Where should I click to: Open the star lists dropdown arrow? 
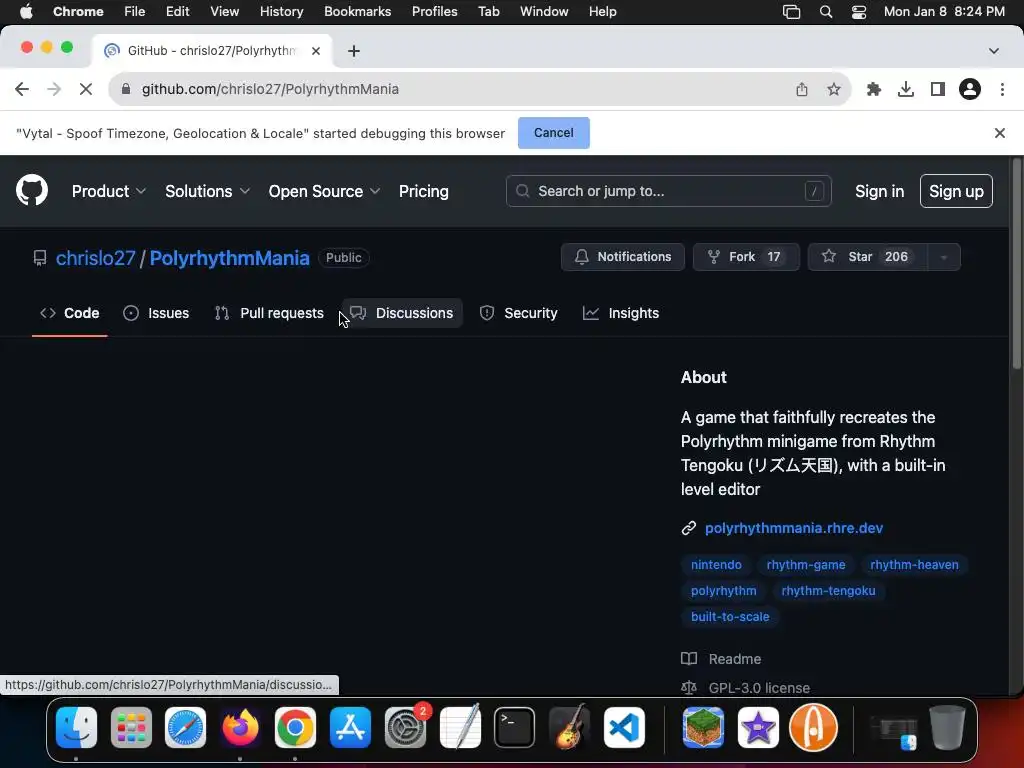[944, 257]
